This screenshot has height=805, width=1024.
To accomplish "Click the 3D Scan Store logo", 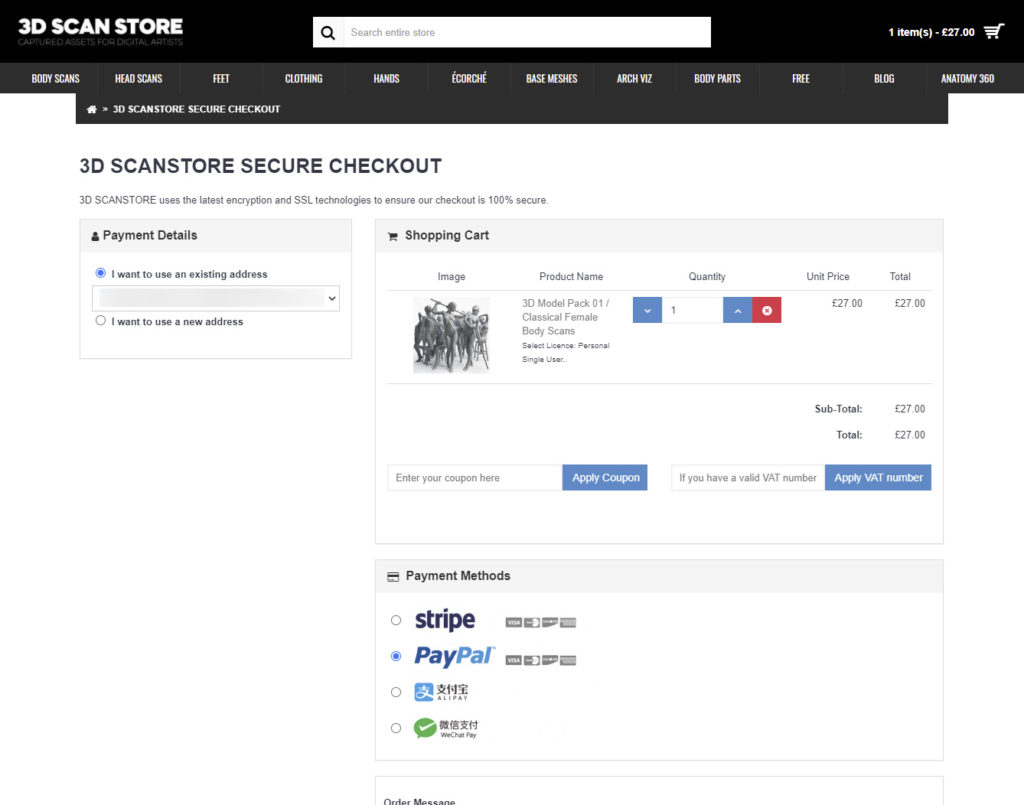I will [x=100, y=30].
